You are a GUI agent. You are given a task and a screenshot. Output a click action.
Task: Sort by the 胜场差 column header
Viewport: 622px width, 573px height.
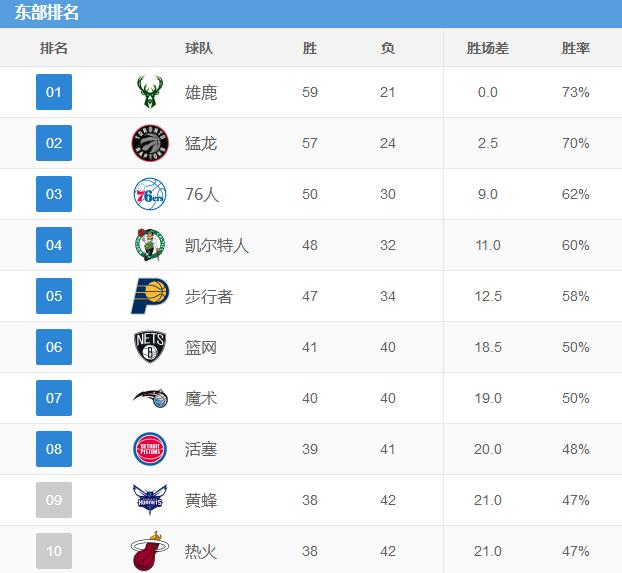[x=488, y=48]
